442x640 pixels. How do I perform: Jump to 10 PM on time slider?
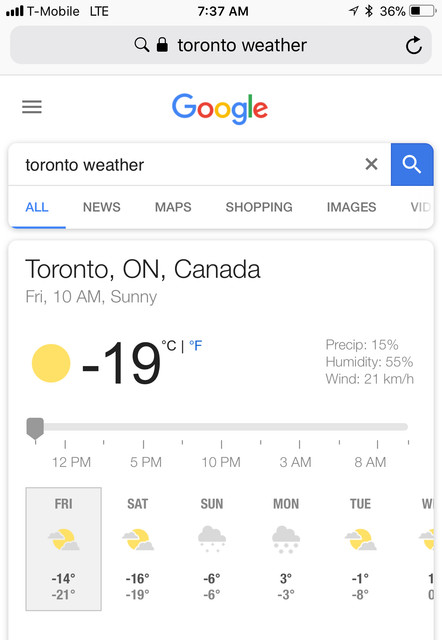coord(221,462)
